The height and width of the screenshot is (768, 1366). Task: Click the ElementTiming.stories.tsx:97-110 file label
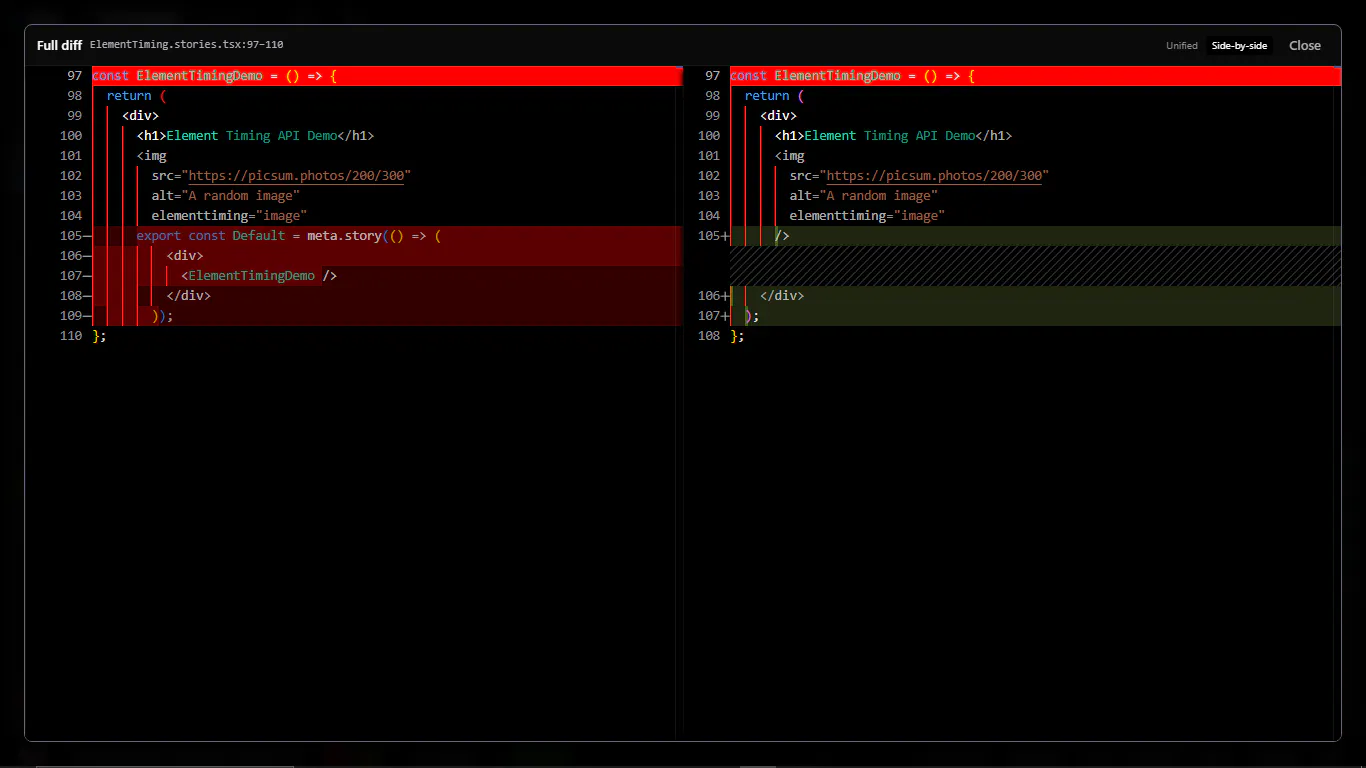(x=187, y=45)
